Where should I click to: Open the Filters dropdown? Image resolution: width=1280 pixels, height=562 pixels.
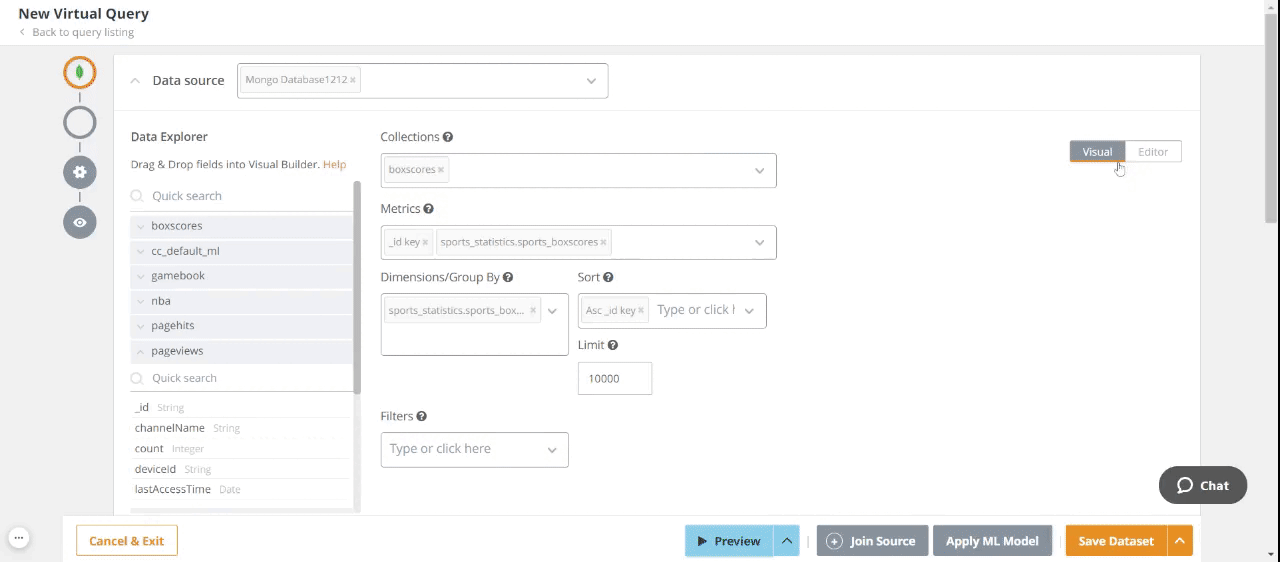[551, 450]
